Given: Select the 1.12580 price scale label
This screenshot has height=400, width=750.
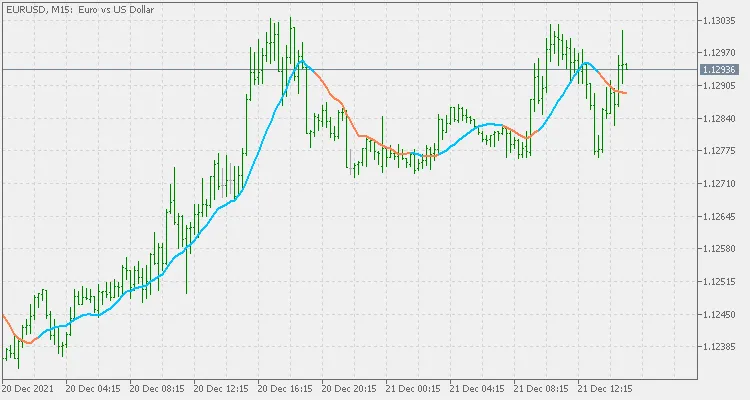Looking at the screenshot, I should pyautogui.click(x=720, y=249).
